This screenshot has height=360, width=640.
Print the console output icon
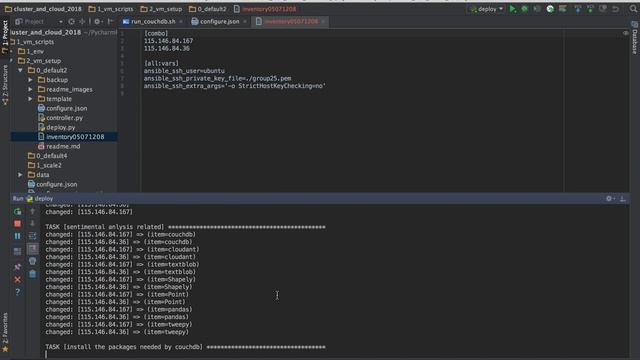click(33, 261)
